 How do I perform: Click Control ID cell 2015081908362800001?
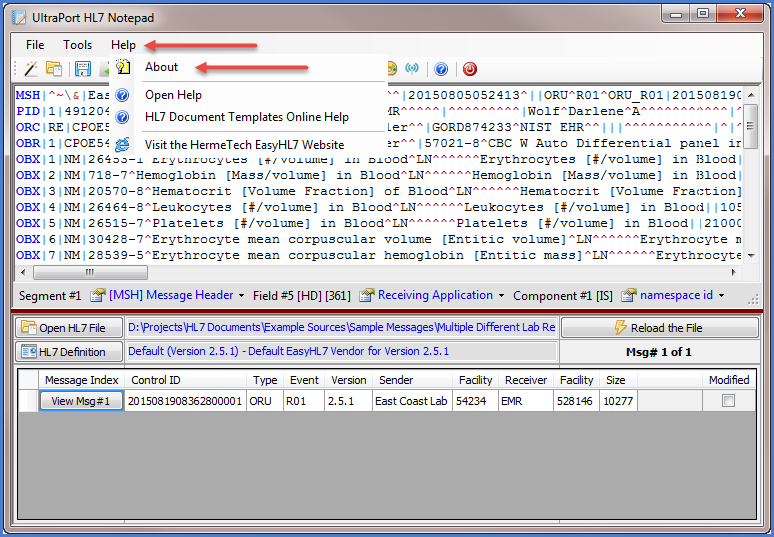click(x=186, y=401)
